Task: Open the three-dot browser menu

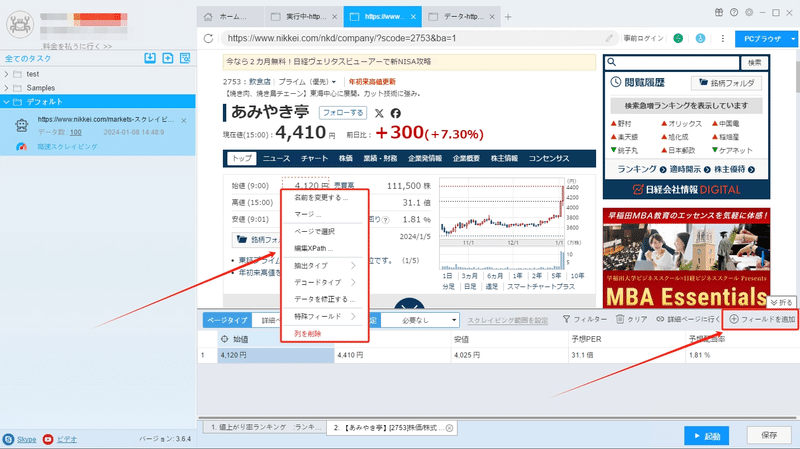Action: [x=722, y=38]
